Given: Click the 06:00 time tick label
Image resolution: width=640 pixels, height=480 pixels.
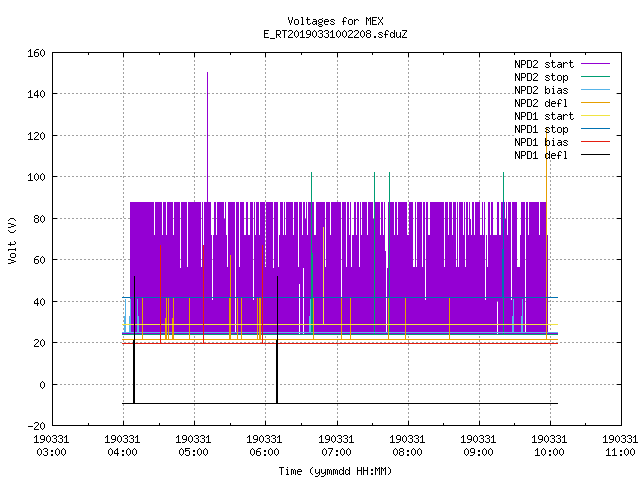Looking at the screenshot, I should (x=264, y=452).
